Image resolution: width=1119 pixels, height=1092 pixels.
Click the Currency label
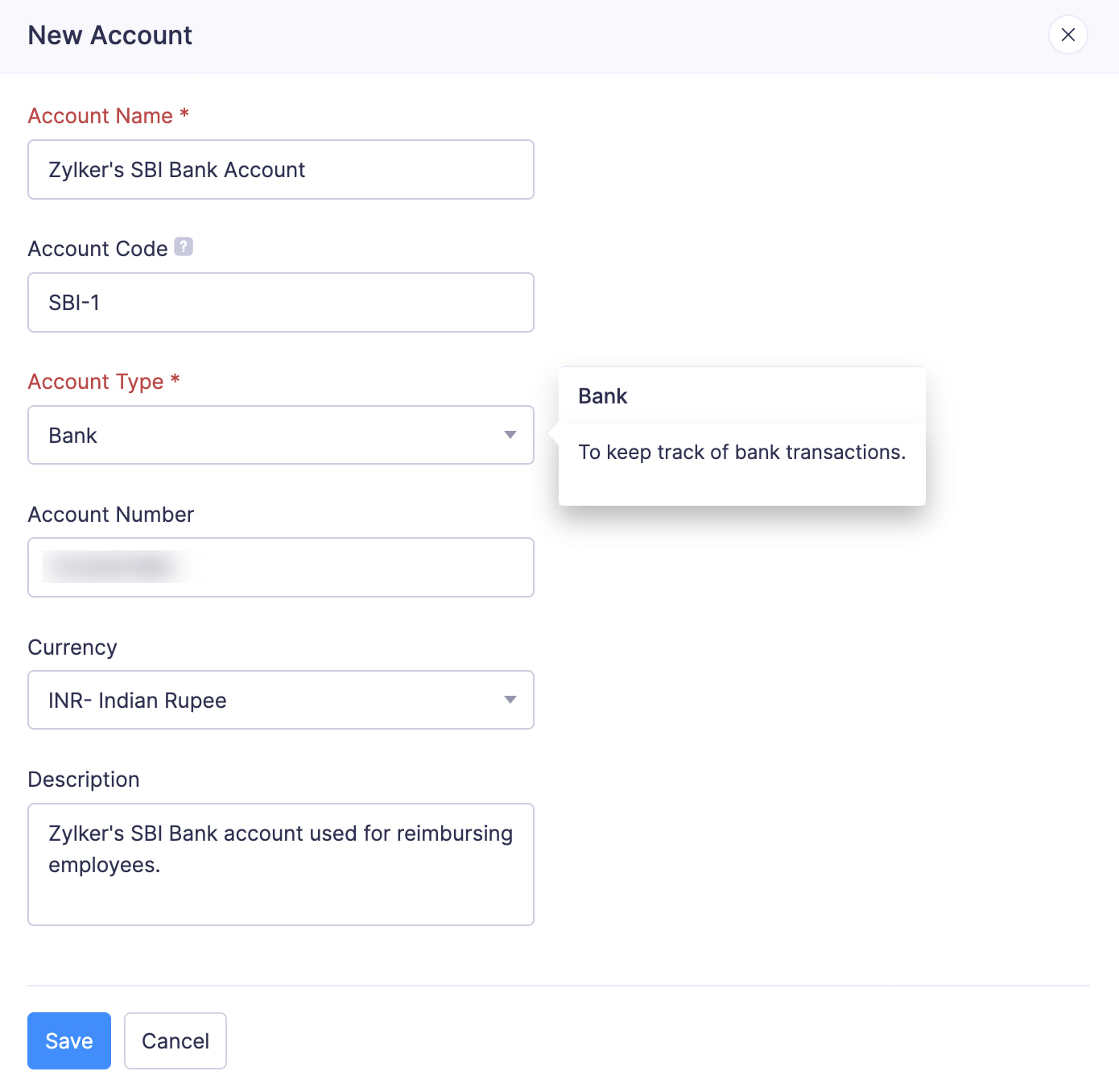(x=72, y=647)
